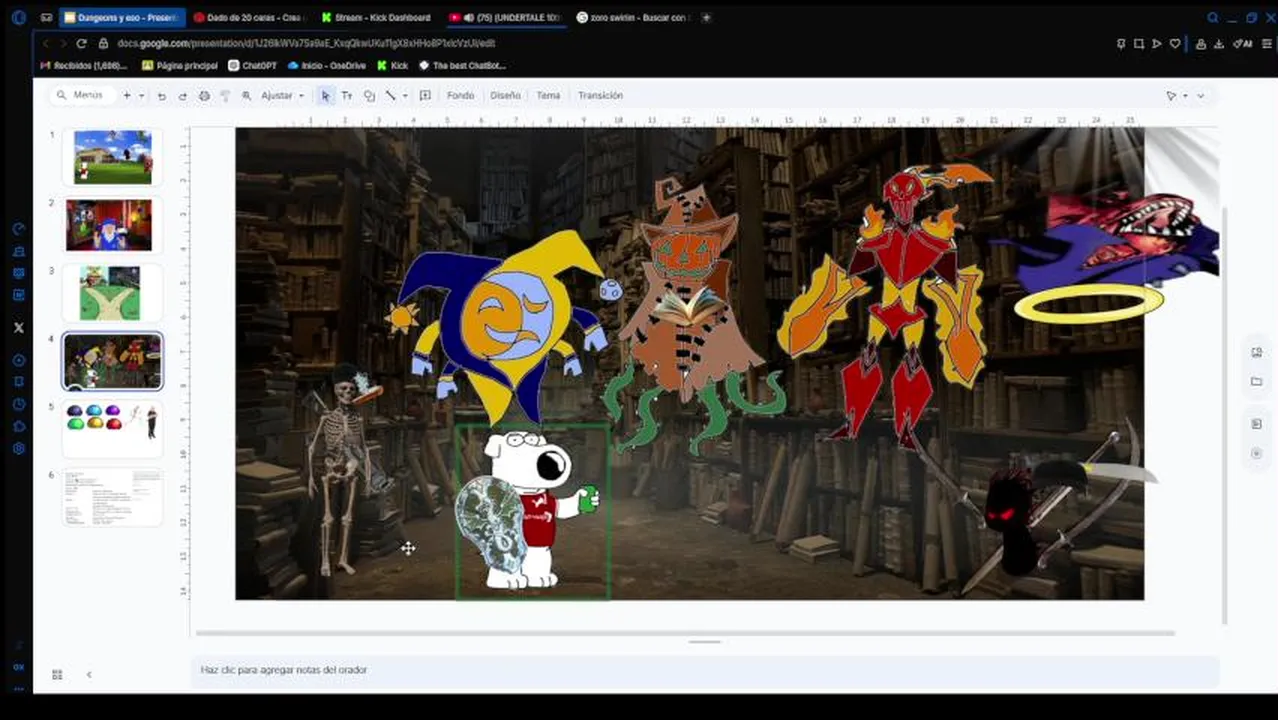Open X (Twitter) in browser sidebar

coord(18,327)
